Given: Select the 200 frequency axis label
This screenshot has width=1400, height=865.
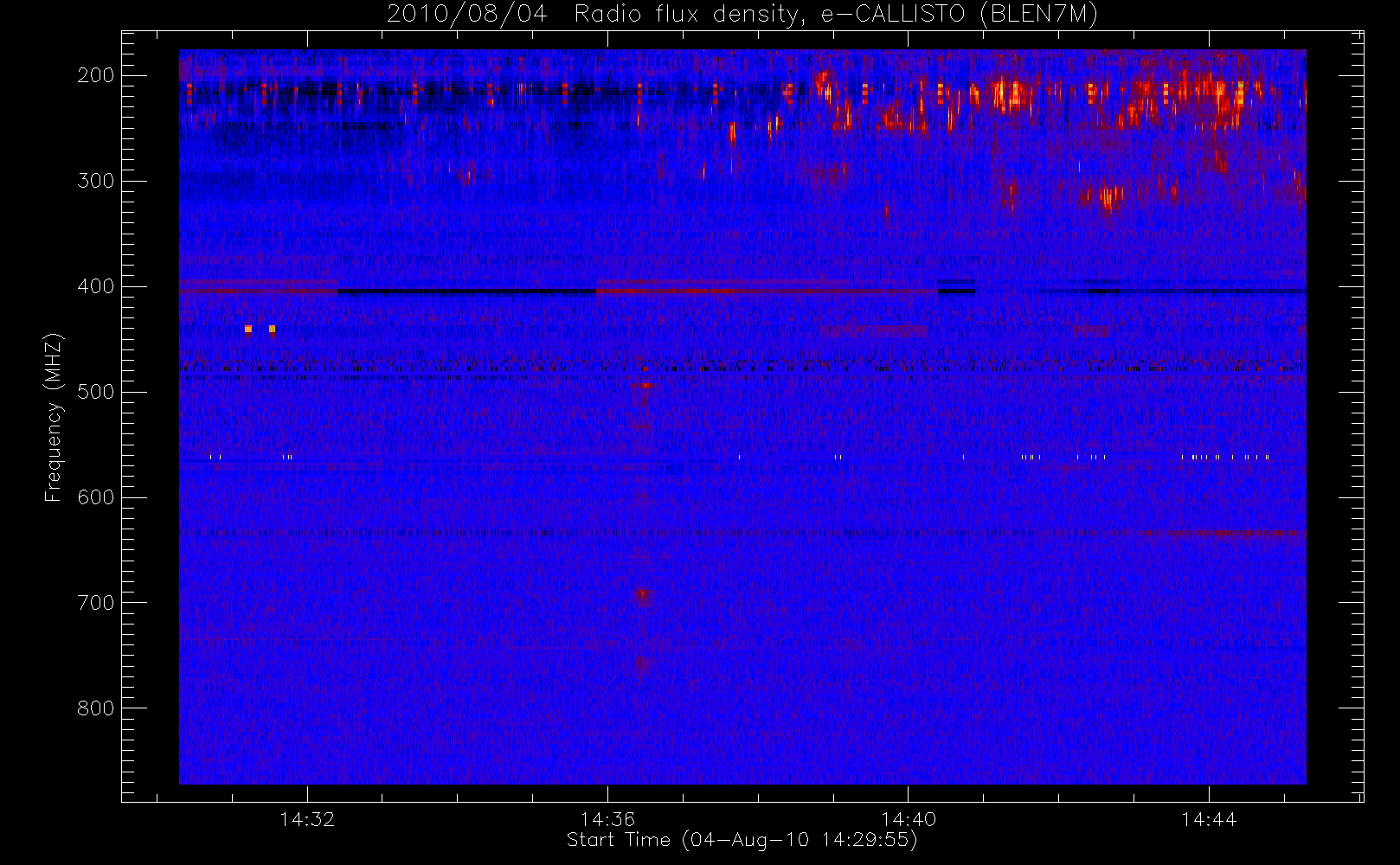Looking at the screenshot, I should 95,75.
